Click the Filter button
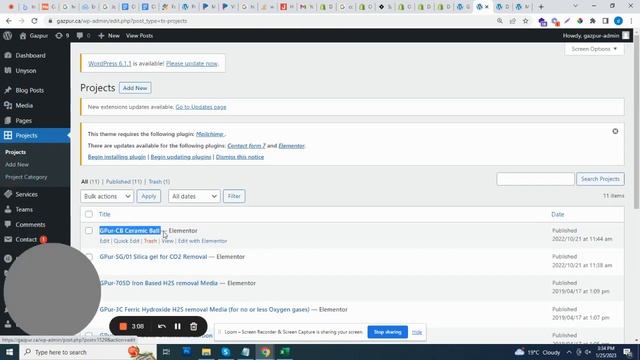The image size is (640, 360). pyautogui.click(x=234, y=196)
